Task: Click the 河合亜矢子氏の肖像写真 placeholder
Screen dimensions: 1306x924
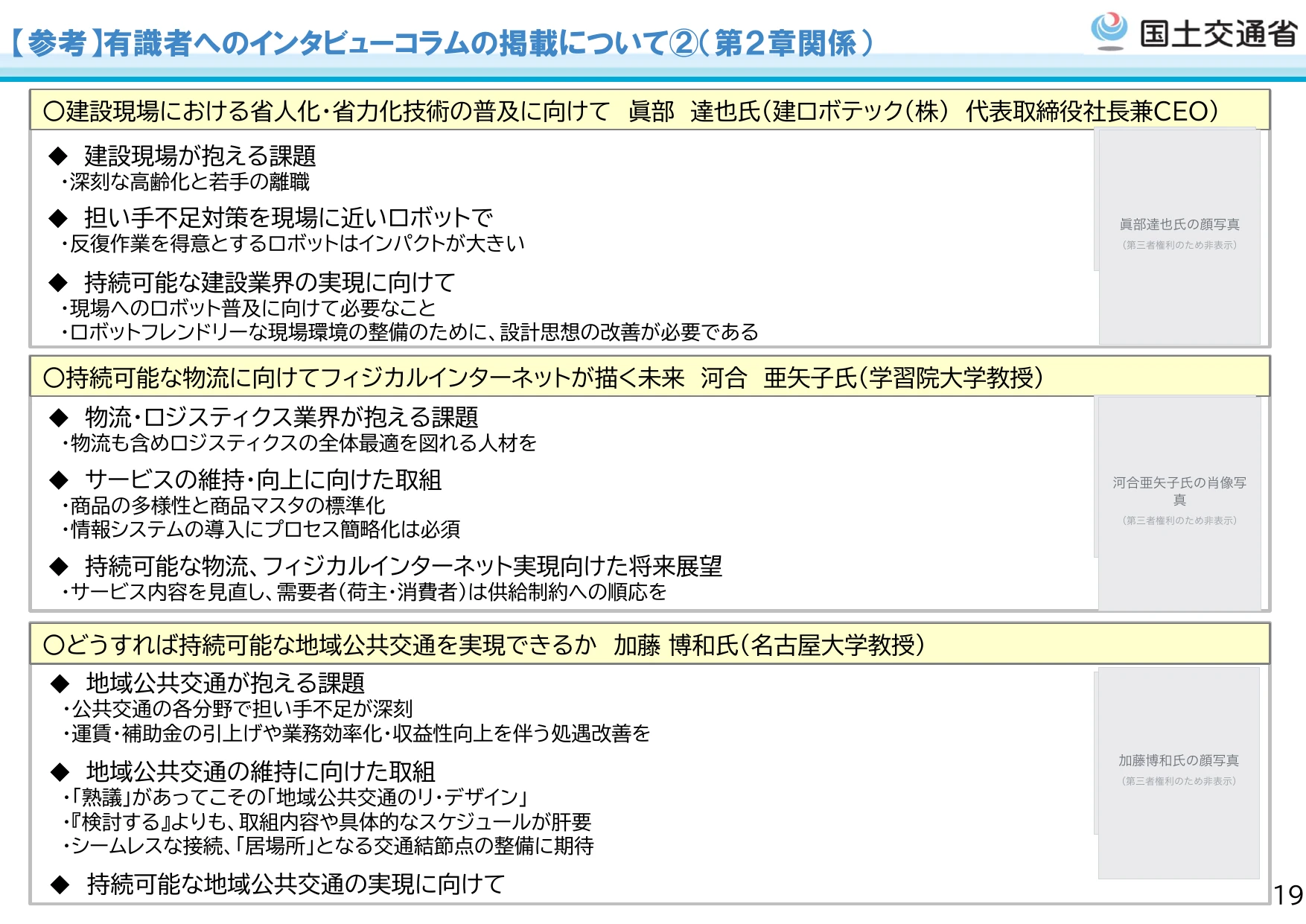Action: pos(1179,503)
